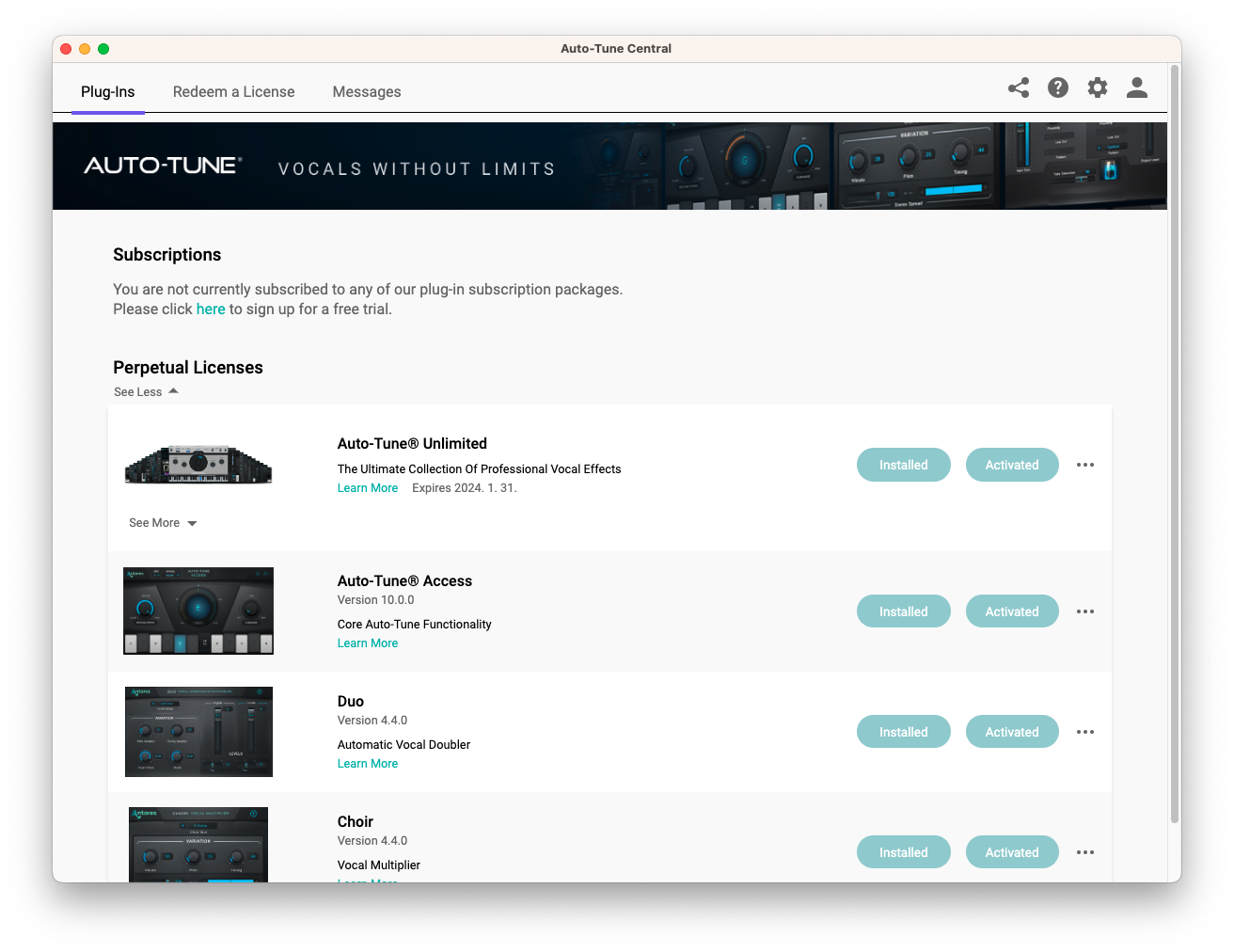The width and height of the screenshot is (1234, 952).
Task: Click the 'Vocal Multiplier' description text
Action: (379, 865)
